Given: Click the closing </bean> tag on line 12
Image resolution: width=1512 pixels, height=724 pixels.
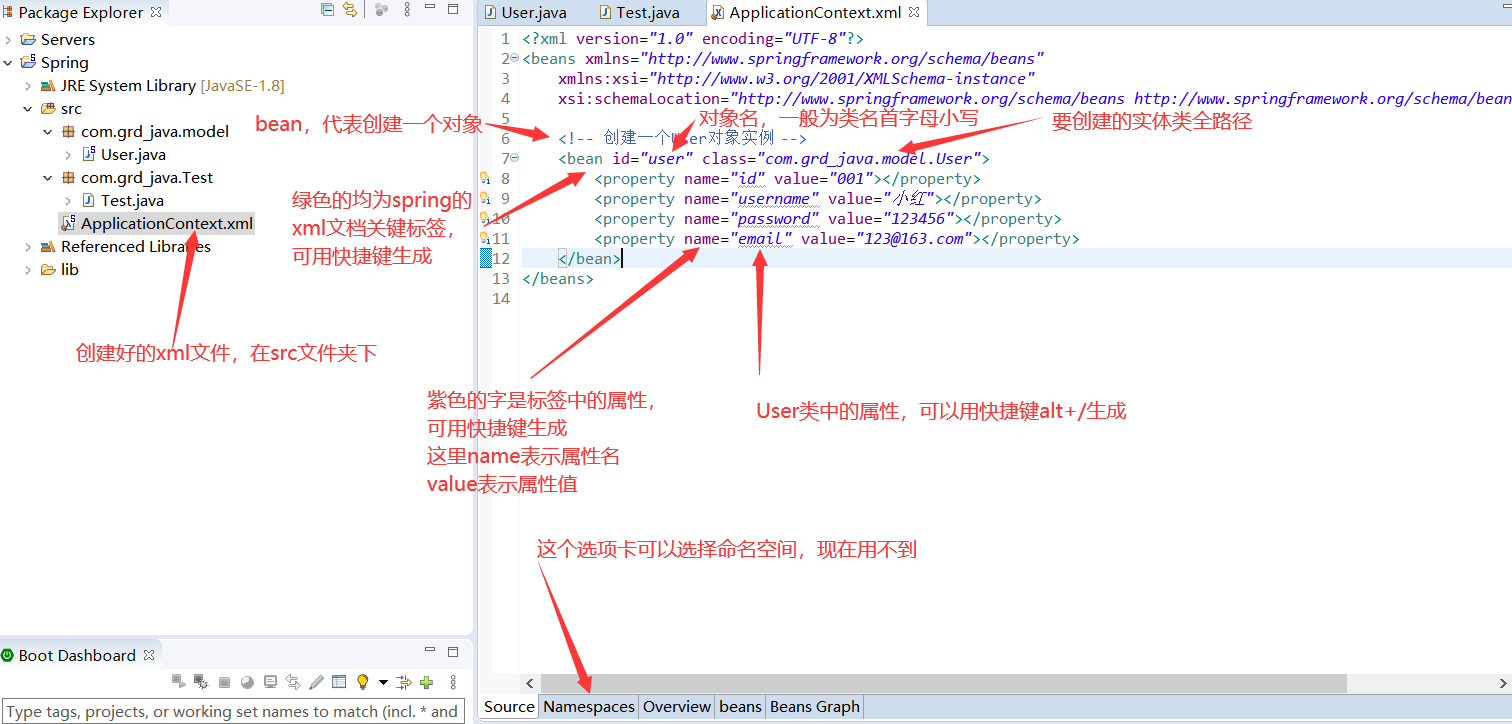Looking at the screenshot, I should coord(589,259).
